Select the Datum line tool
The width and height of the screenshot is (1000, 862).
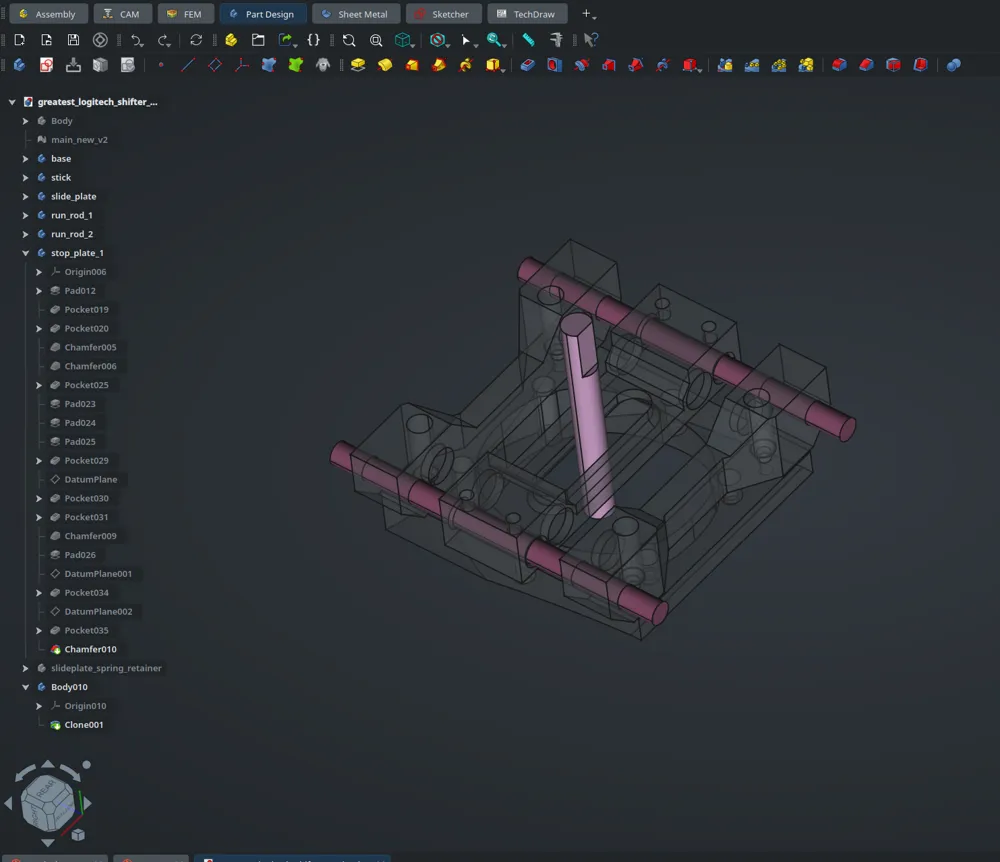pos(188,65)
